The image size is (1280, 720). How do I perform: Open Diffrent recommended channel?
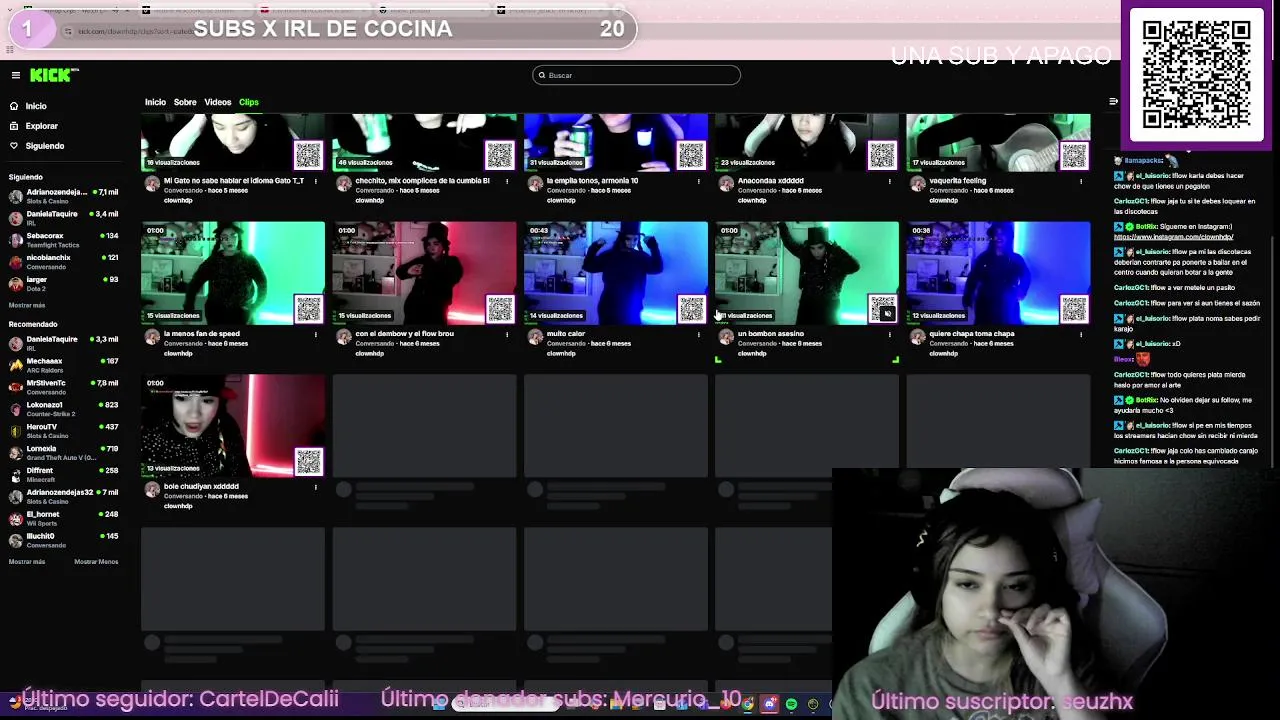click(64, 474)
